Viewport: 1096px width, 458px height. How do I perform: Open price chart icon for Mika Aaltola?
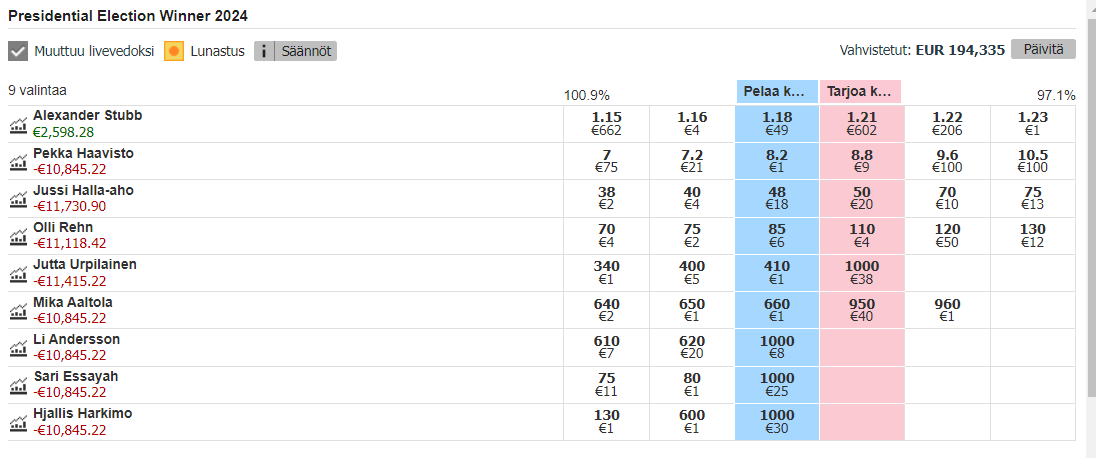coord(17,311)
